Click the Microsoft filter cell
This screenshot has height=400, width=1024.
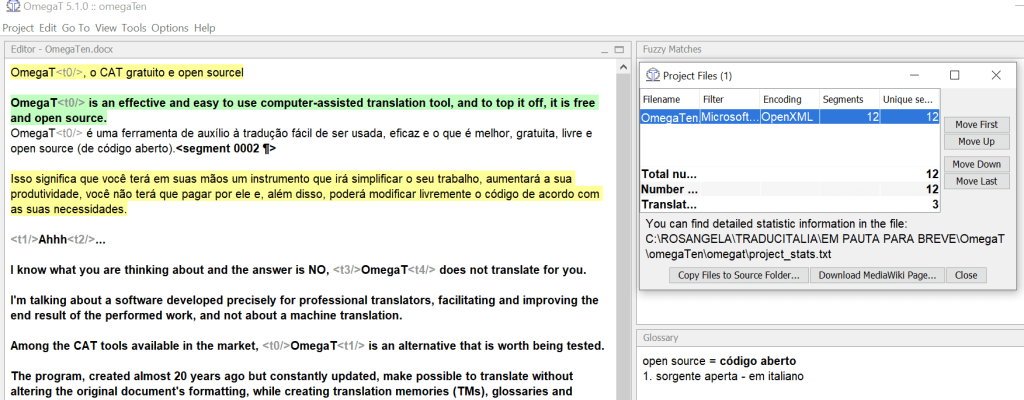729,118
